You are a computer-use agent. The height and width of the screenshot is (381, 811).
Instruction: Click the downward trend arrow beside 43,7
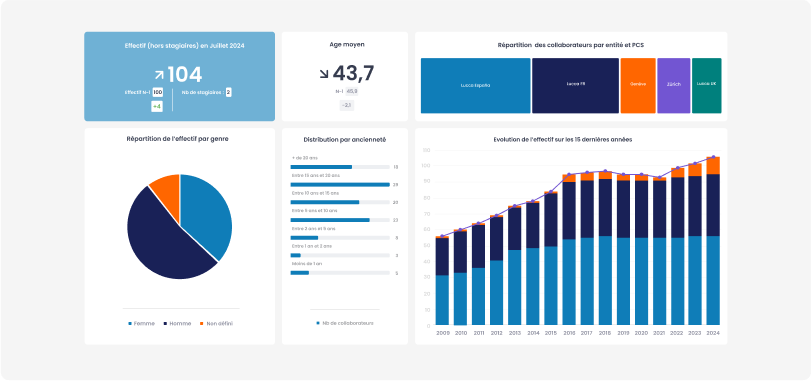click(324, 74)
